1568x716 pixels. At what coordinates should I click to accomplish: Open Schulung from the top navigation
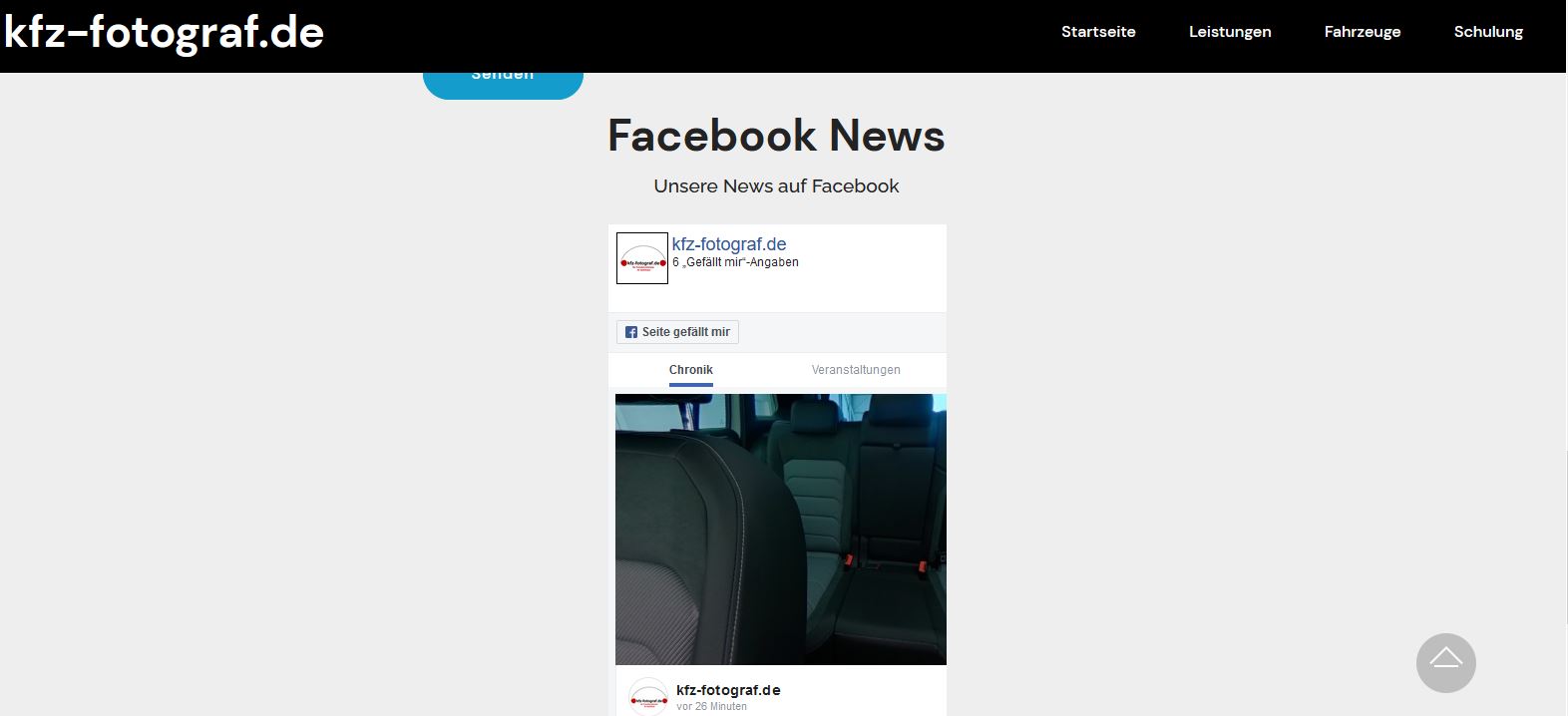[1487, 32]
